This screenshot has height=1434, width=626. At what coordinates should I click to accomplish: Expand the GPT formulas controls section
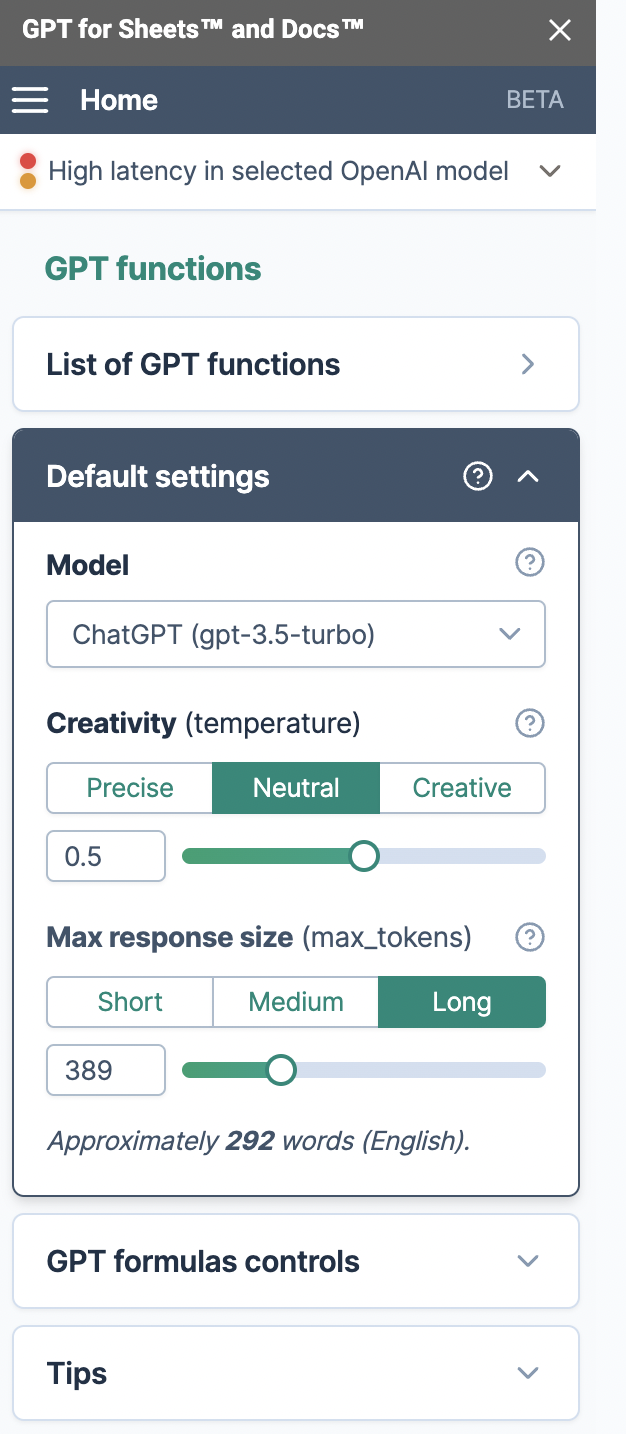(296, 1261)
